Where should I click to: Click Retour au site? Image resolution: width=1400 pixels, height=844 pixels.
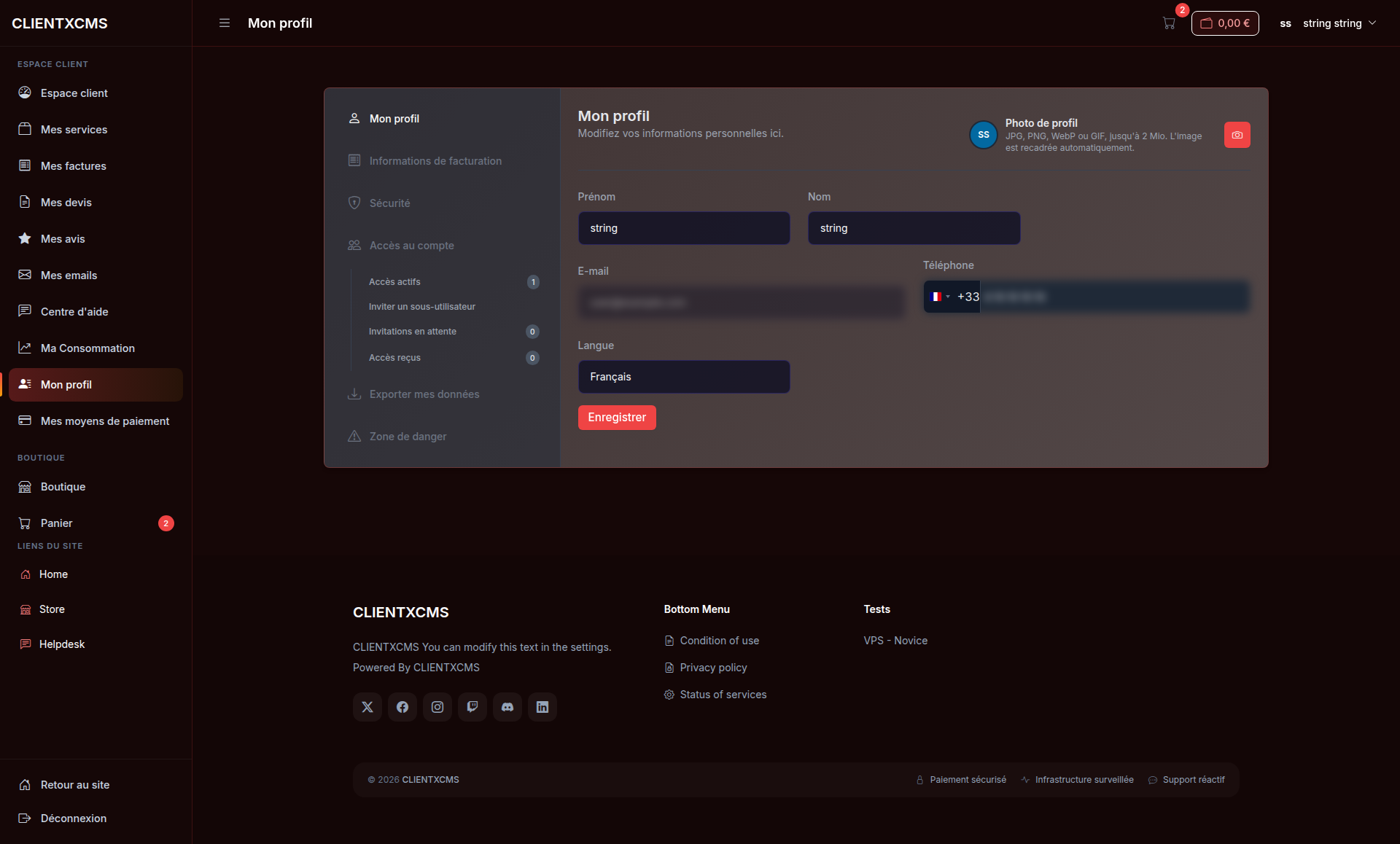pyautogui.click(x=96, y=785)
